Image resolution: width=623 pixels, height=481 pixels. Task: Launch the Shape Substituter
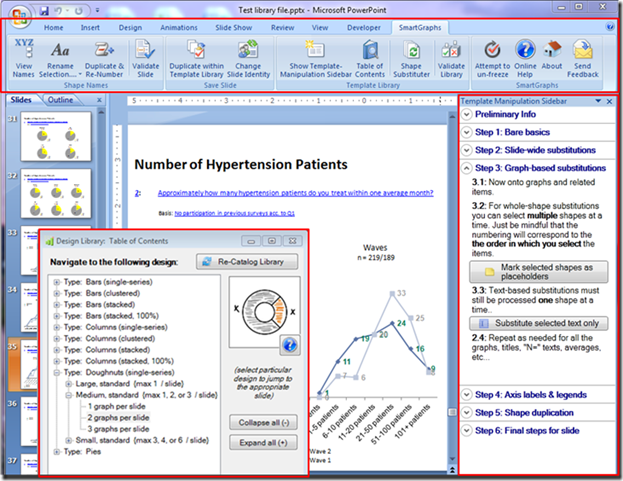pos(411,58)
